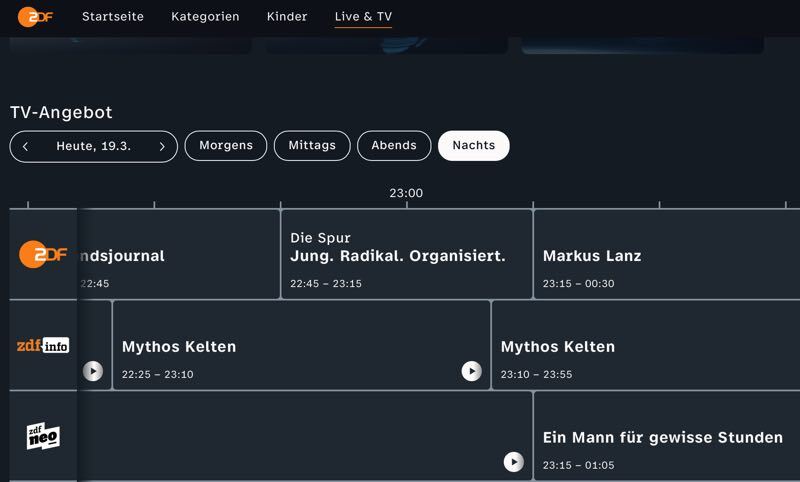The width and height of the screenshot is (800, 482).
Task: Filter schedule to Morgens
Action: (226, 146)
